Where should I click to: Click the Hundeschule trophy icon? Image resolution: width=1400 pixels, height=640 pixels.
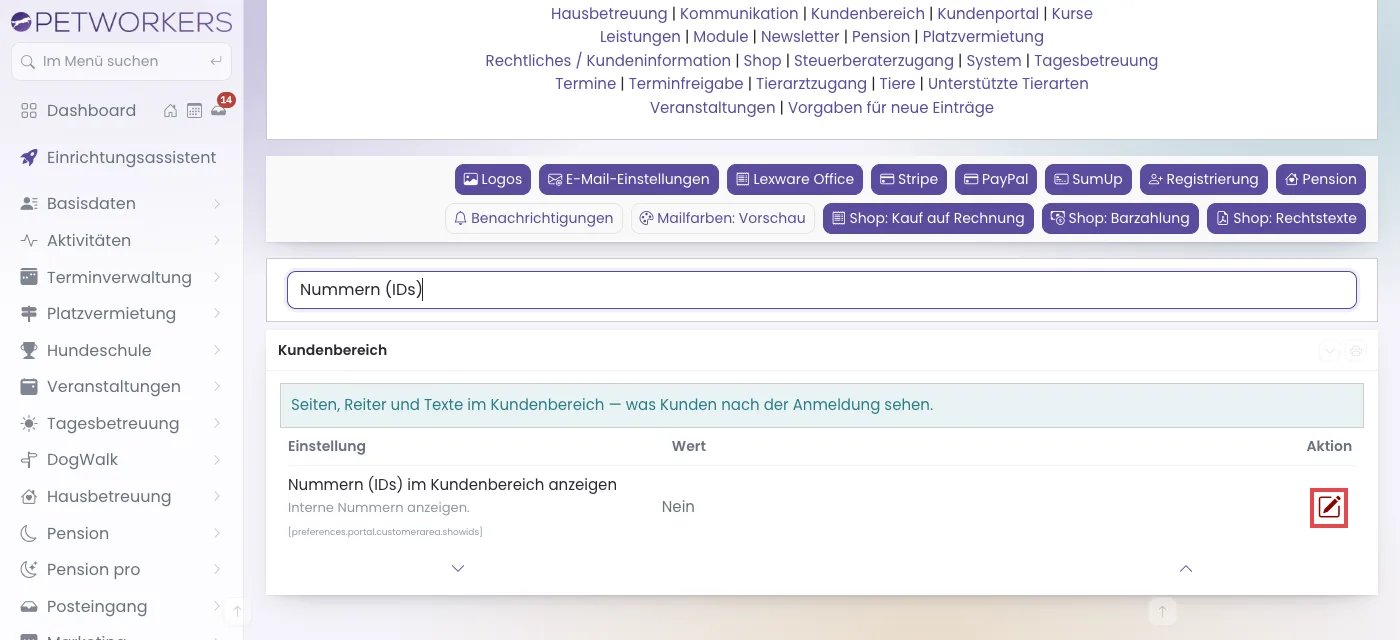coord(29,350)
